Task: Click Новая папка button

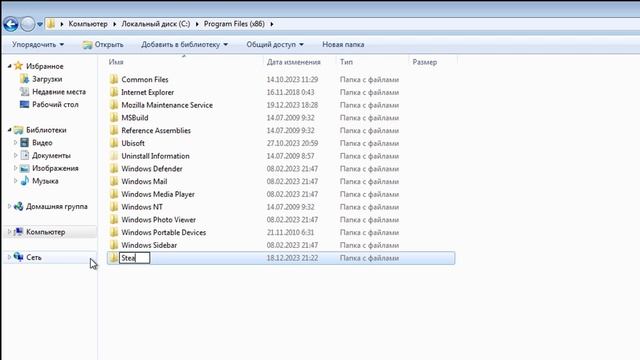Action: 343,44
